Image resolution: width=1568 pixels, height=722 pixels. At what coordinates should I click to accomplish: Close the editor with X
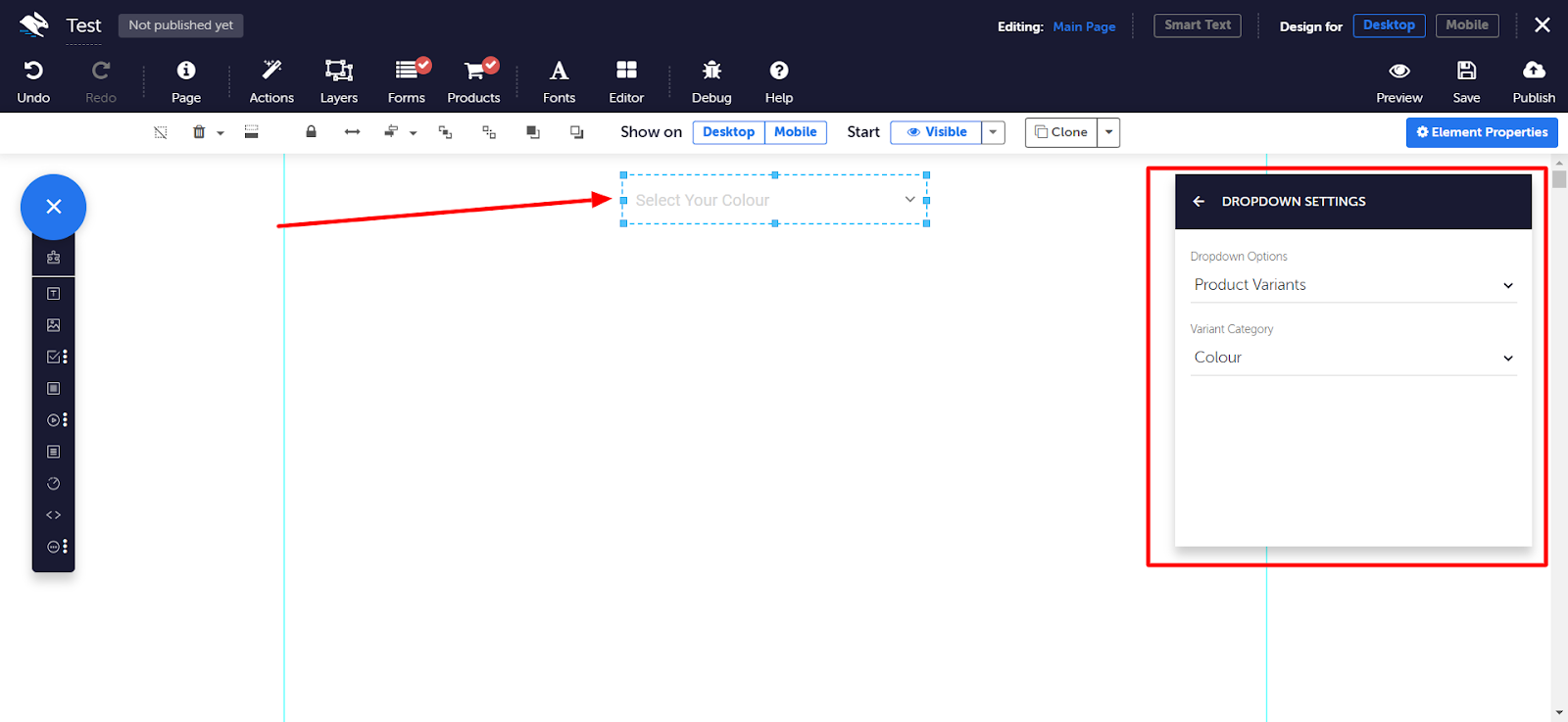point(1543,25)
